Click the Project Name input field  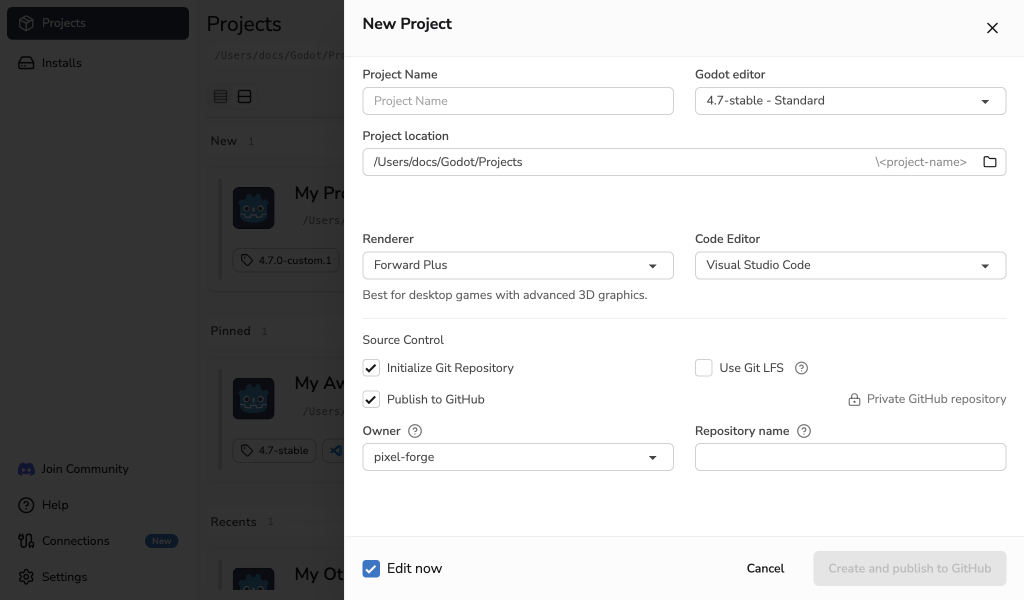tap(518, 101)
